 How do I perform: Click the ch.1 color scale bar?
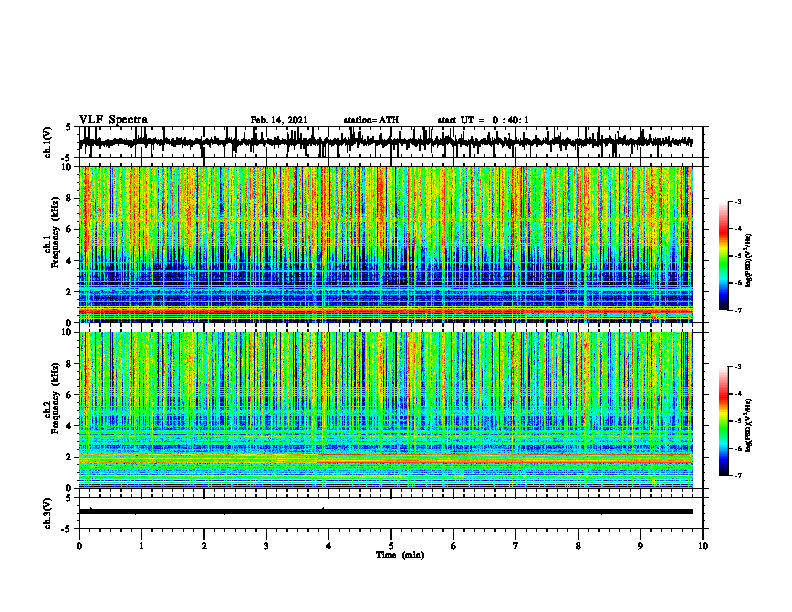coord(724,255)
